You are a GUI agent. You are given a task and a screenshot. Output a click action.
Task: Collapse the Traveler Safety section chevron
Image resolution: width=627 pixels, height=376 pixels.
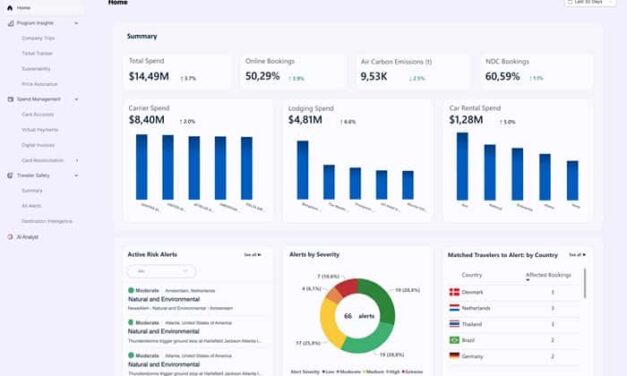76,176
